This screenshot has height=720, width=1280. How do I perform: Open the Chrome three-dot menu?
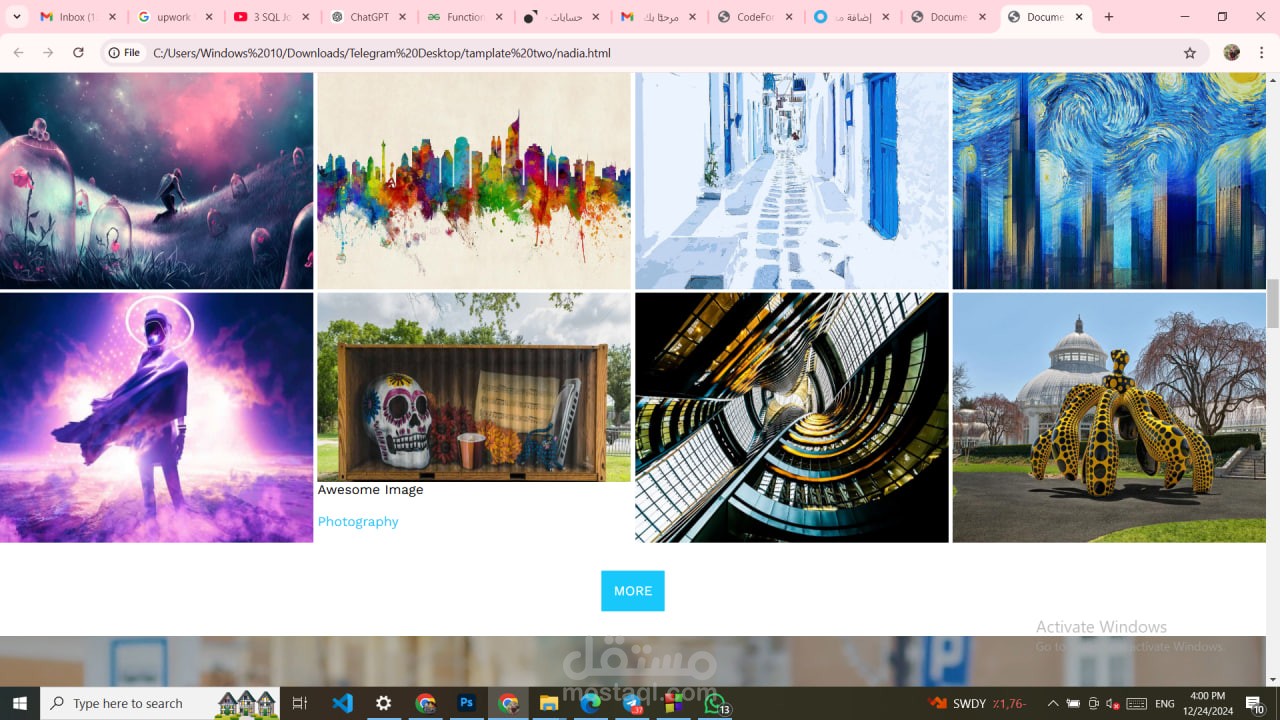point(1262,53)
